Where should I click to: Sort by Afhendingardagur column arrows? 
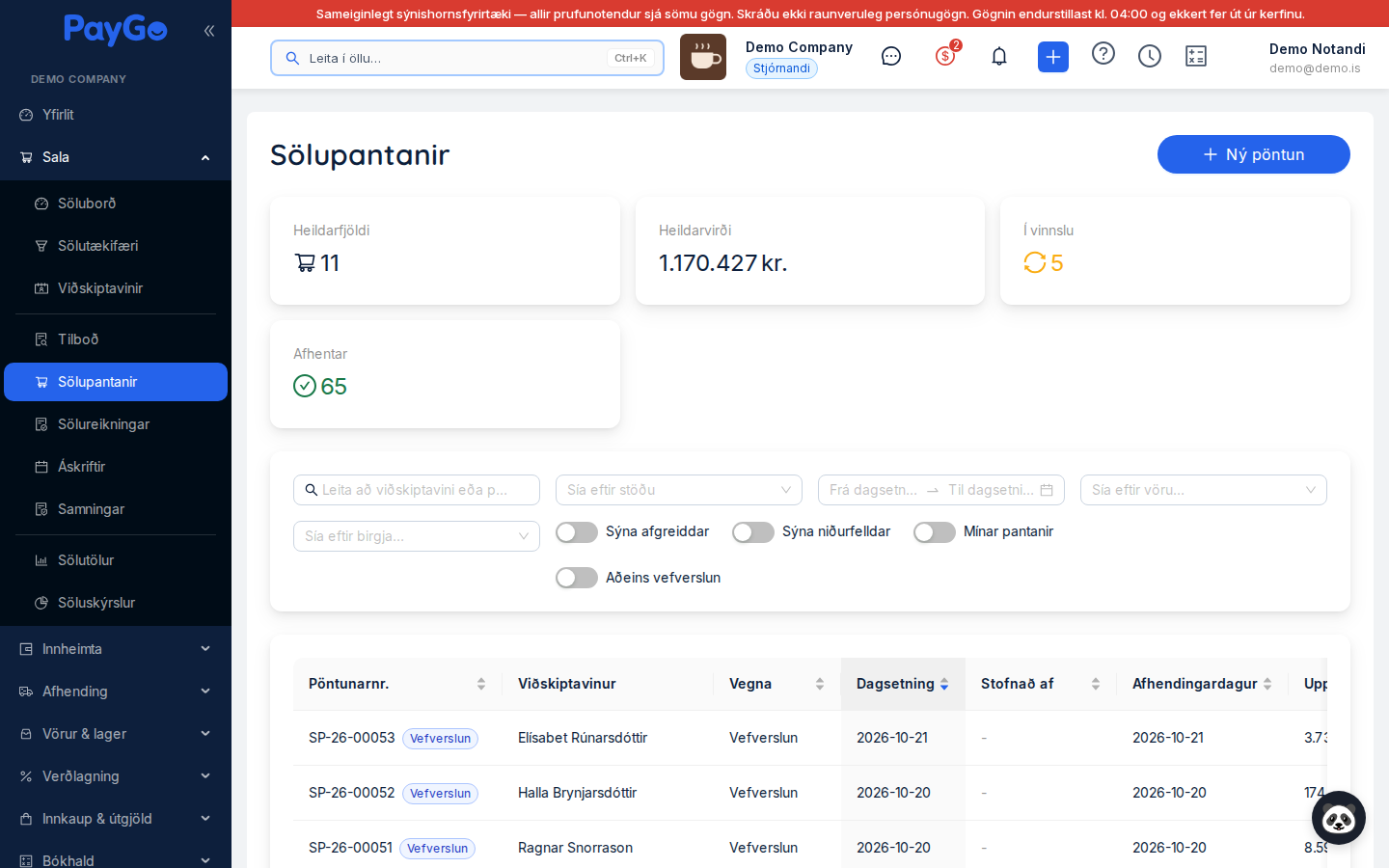tap(1267, 684)
